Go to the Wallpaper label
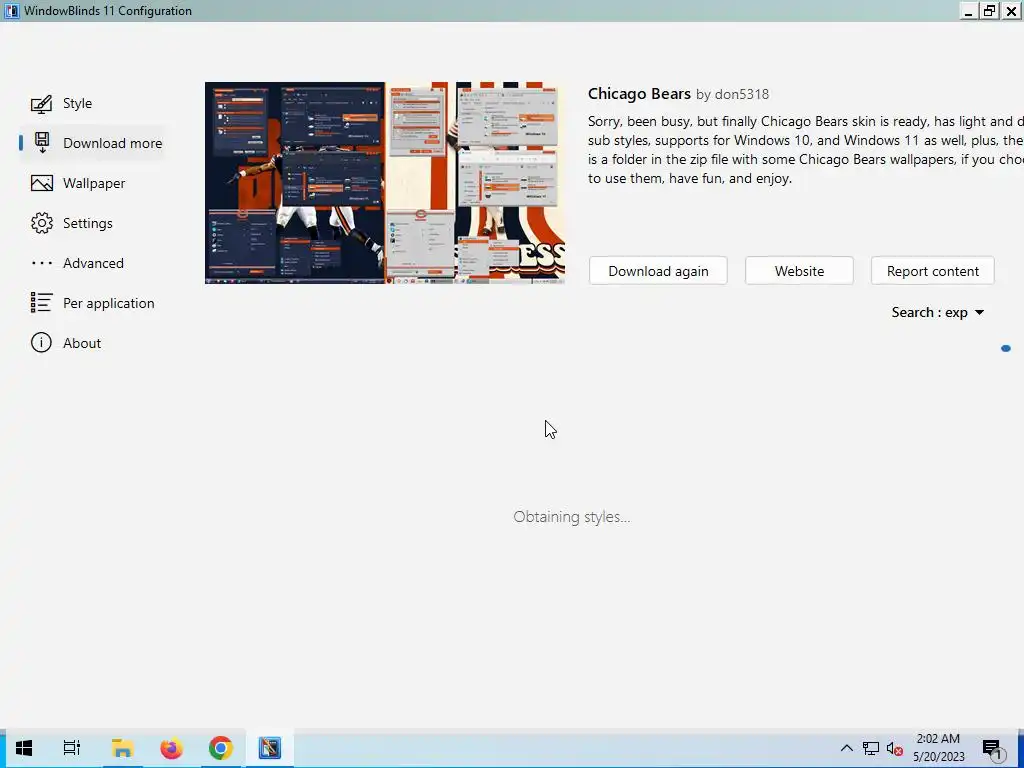 (94, 184)
